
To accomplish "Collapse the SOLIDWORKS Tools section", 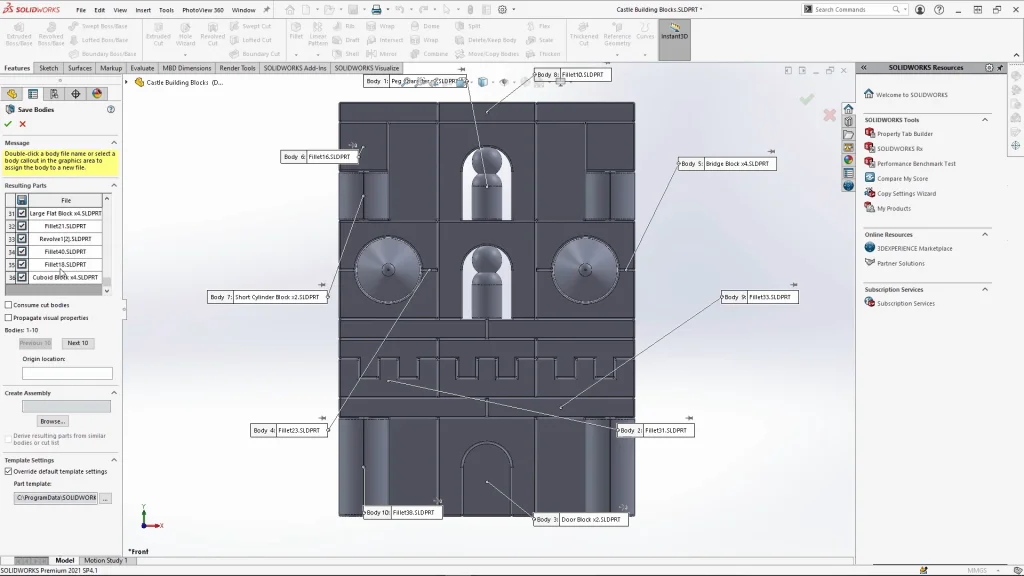I will tap(984, 120).
